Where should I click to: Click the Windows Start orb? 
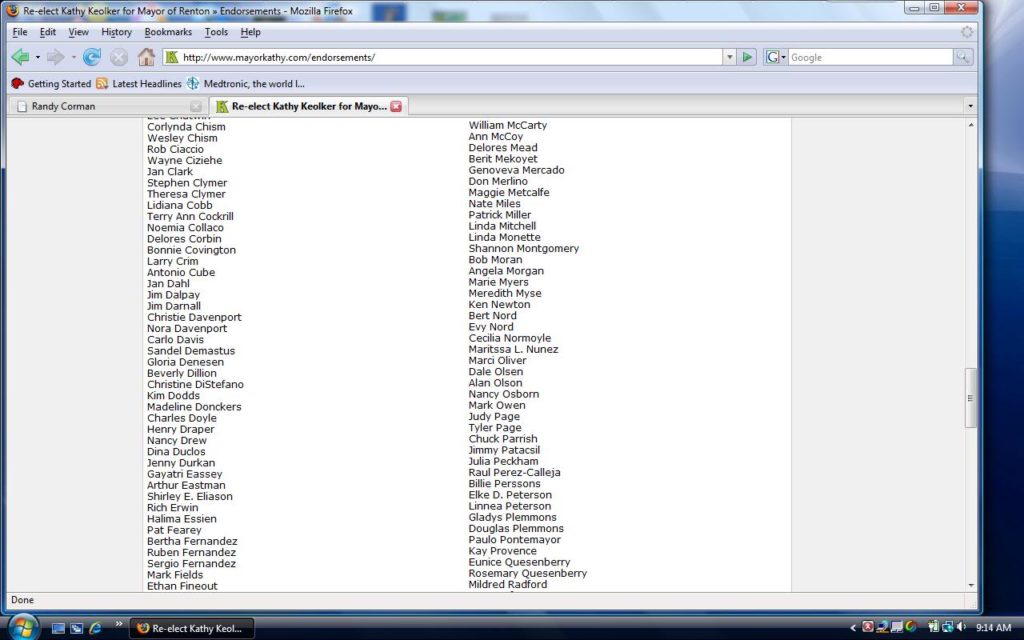[x=22, y=627]
